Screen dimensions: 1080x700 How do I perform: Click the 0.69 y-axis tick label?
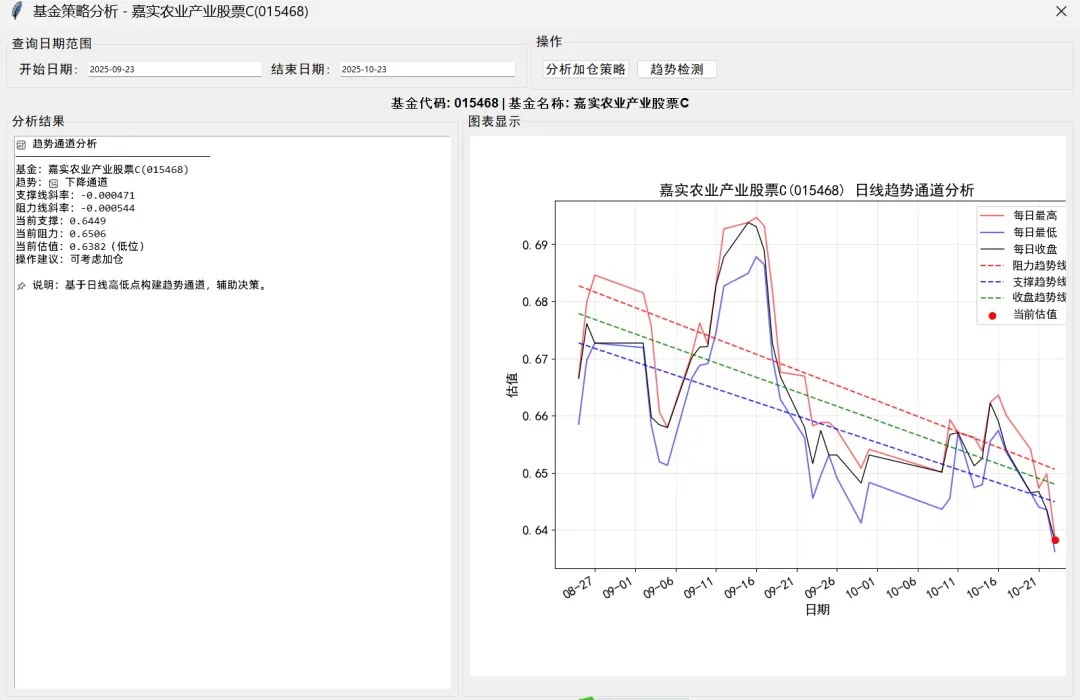point(534,245)
